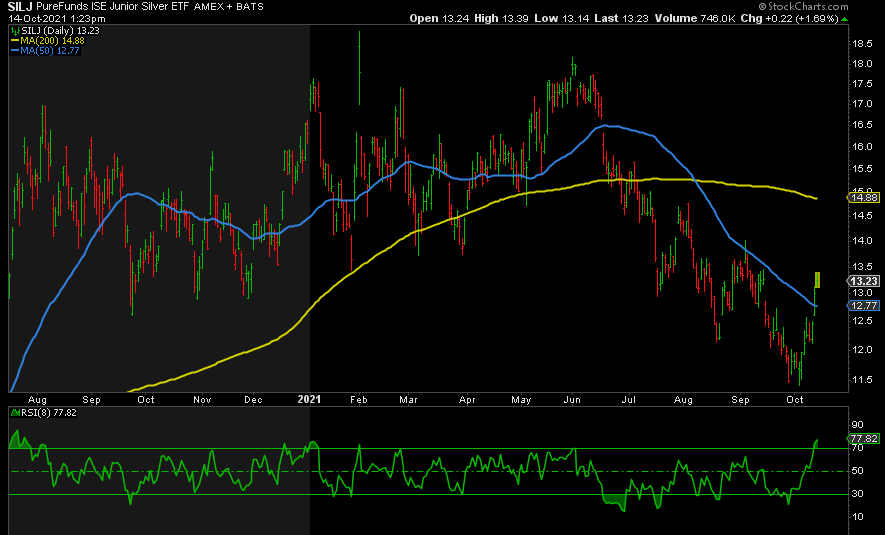
Task: Click the 13.23 last price tag on axis
Action: (x=864, y=281)
